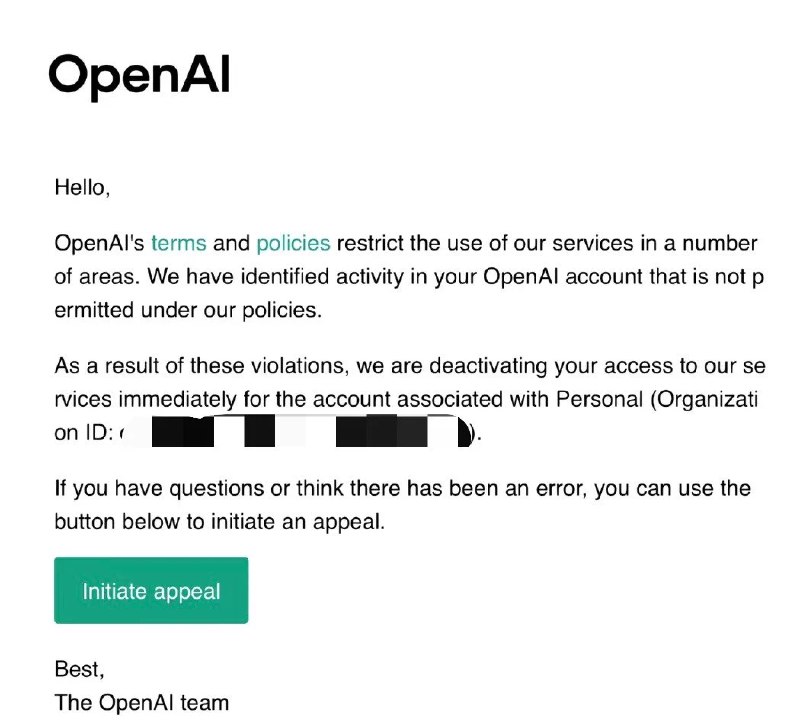Click the word "Personal" in account line
Image resolution: width=800 pixels, height=722 pixels.
coord(599,399)
